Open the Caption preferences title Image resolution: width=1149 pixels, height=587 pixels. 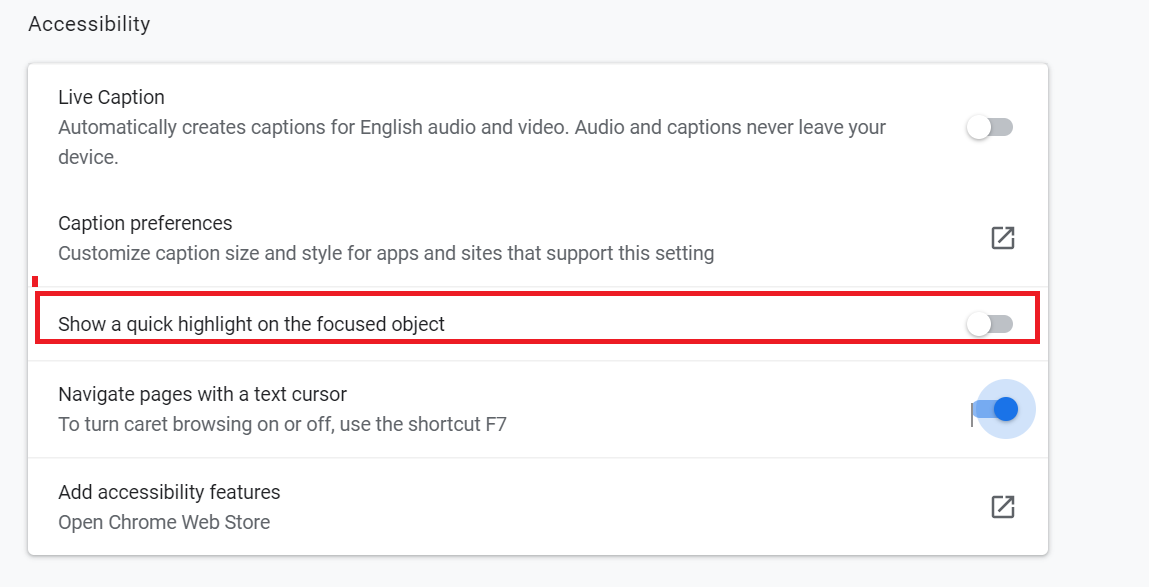click(x=145, y=223)
